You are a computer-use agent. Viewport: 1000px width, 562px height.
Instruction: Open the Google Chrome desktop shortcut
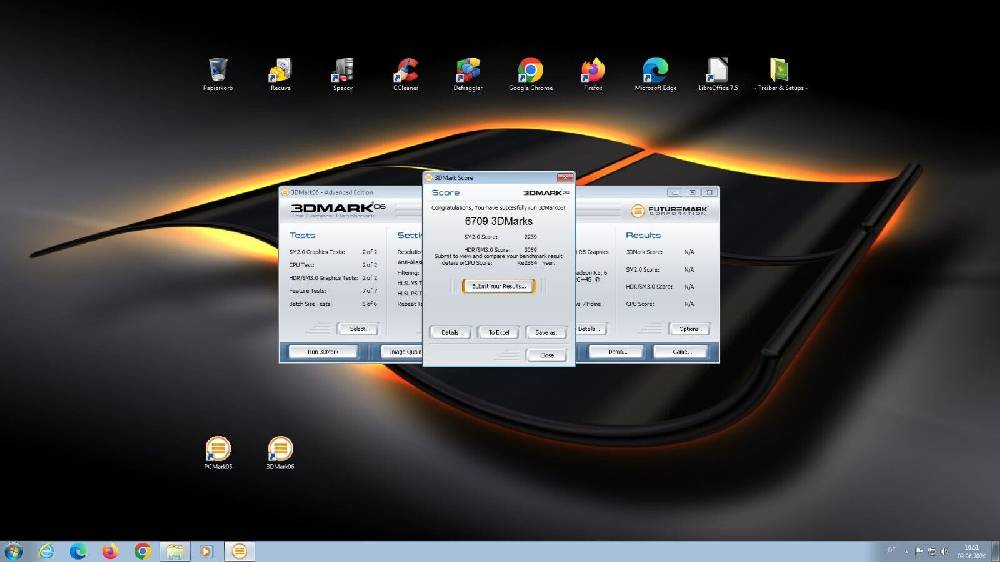pyautogui.click(x=531, y=74)
